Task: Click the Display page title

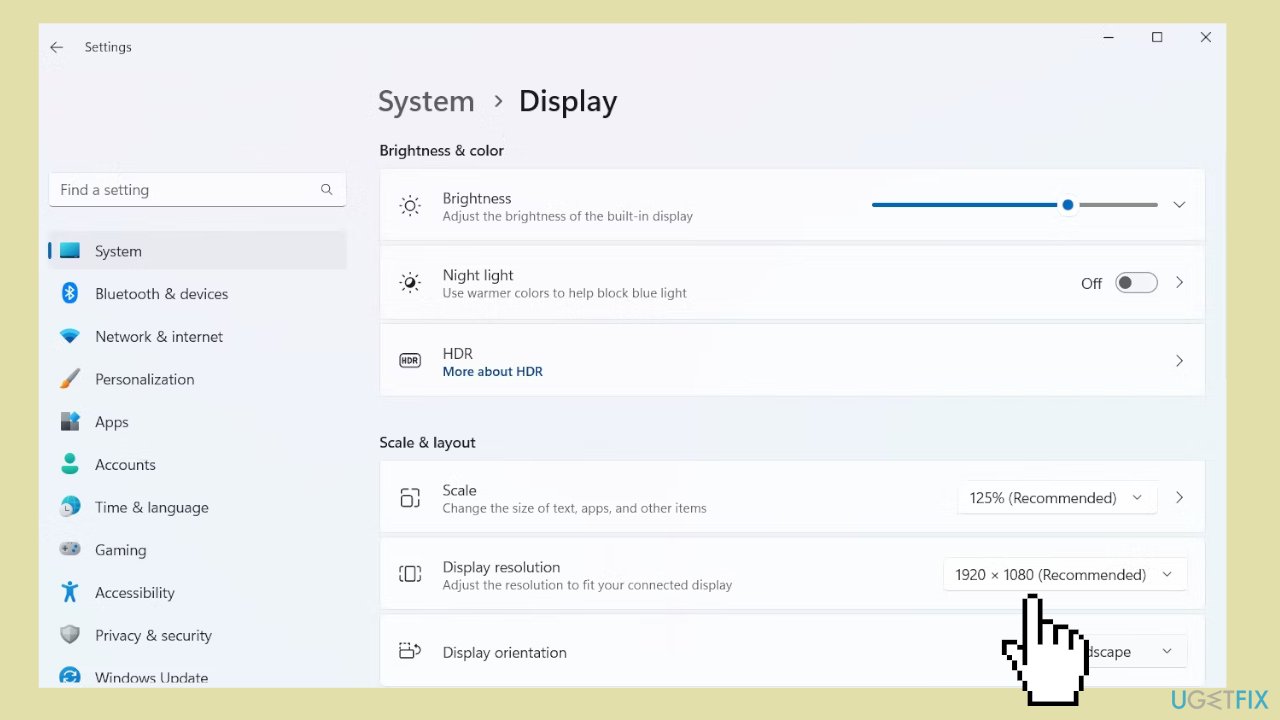Action: [x=568, y=101]
